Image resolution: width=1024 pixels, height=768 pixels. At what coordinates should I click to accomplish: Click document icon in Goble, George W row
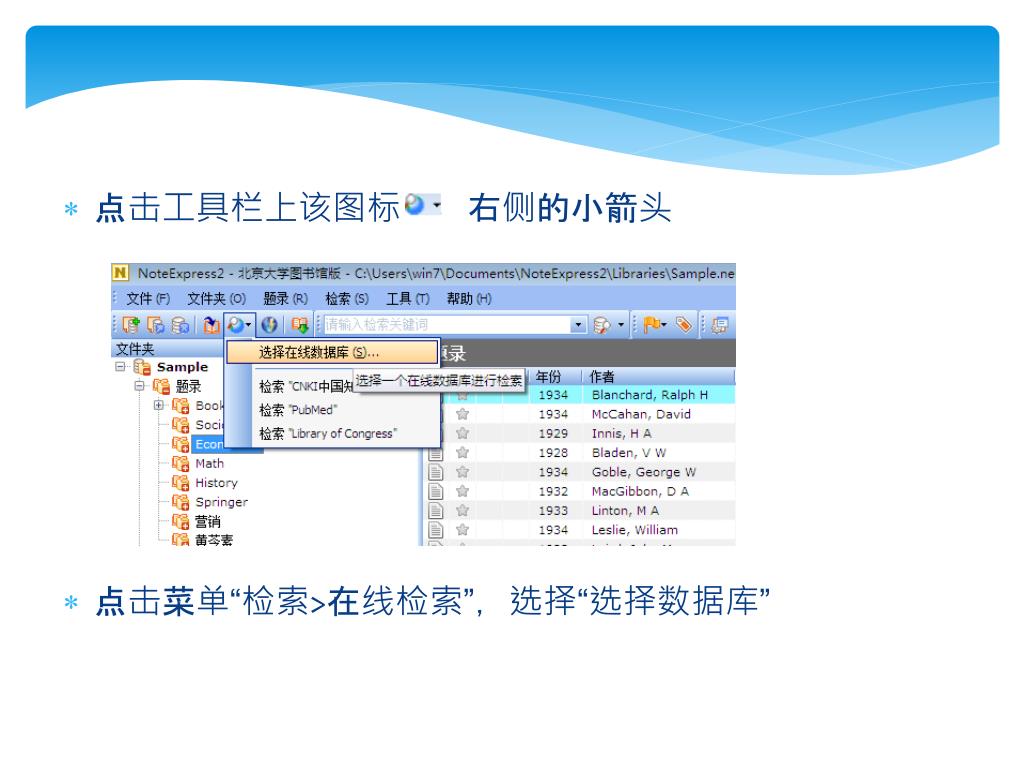tap(436, 472)
